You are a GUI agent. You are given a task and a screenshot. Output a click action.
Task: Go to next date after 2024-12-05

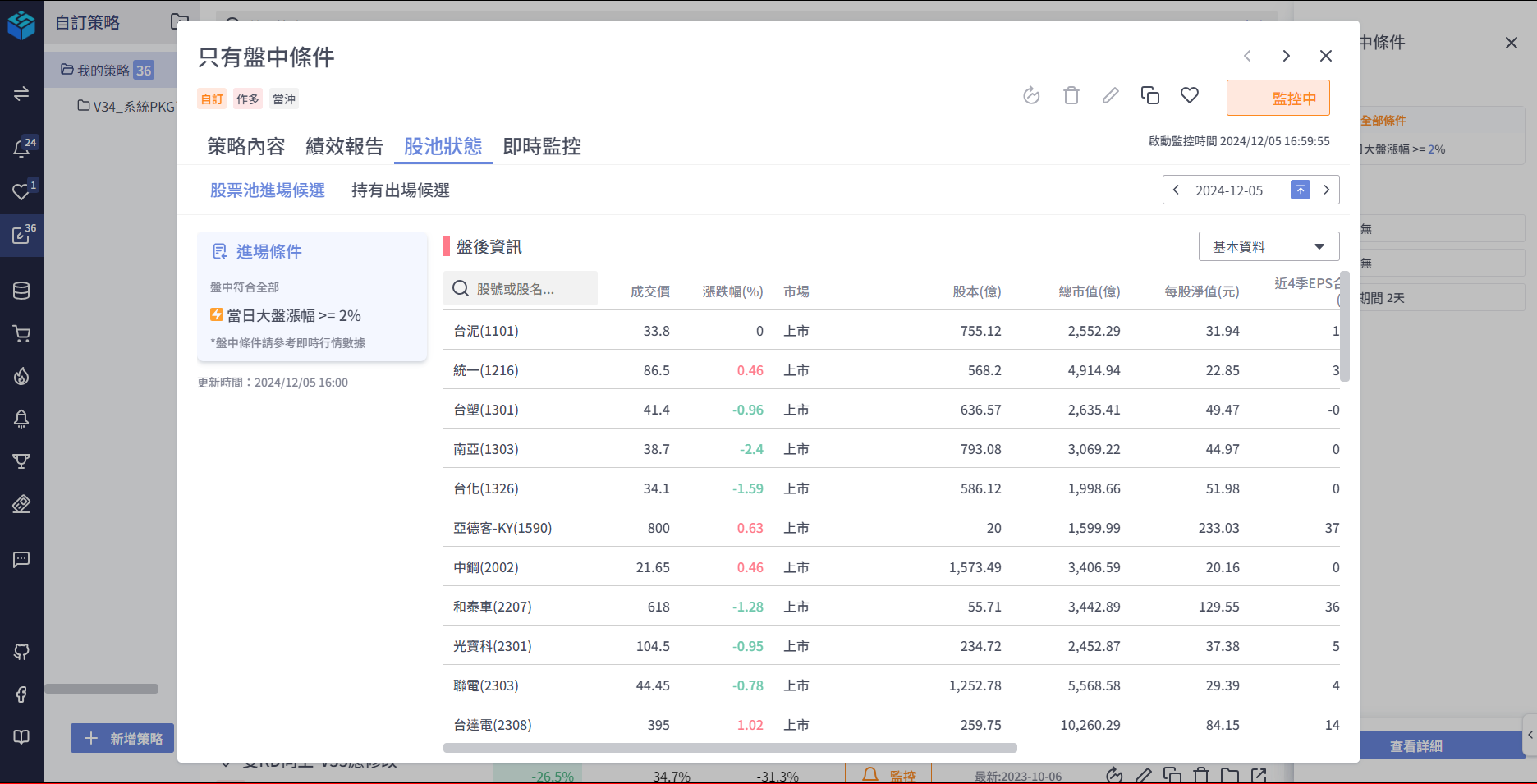pos(1326,190)
